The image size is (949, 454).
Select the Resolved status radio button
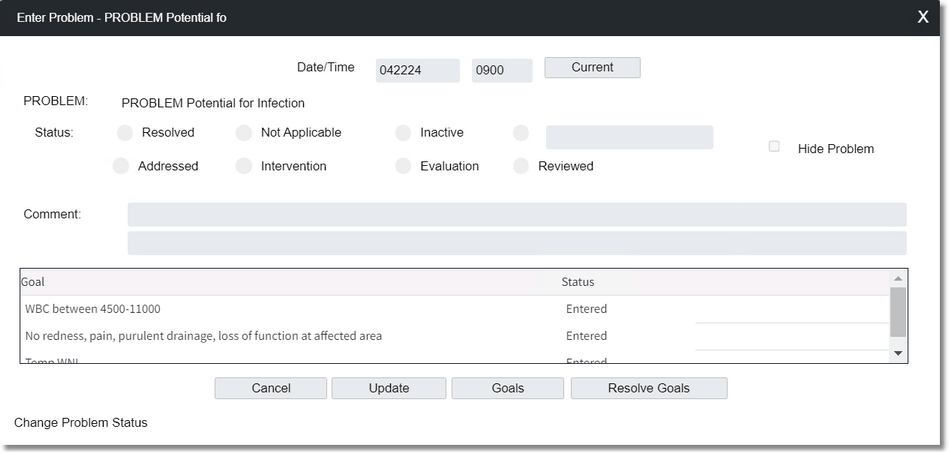coord(125,133)
